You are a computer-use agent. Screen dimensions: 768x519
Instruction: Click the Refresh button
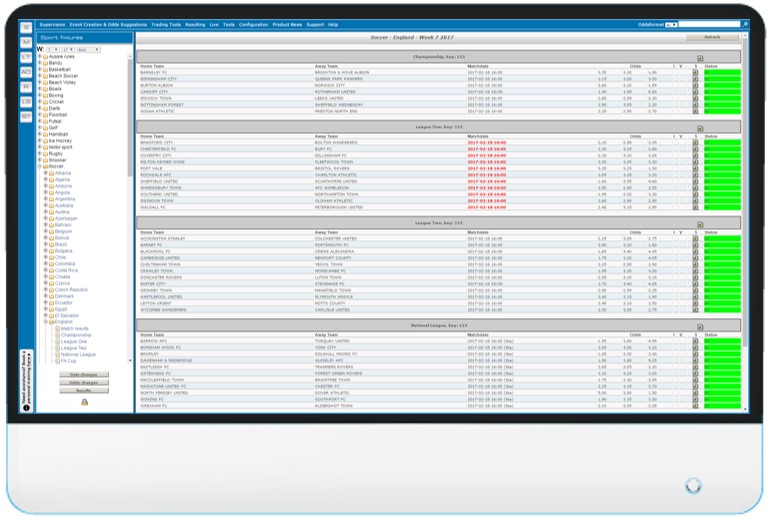tap(712, 37)
